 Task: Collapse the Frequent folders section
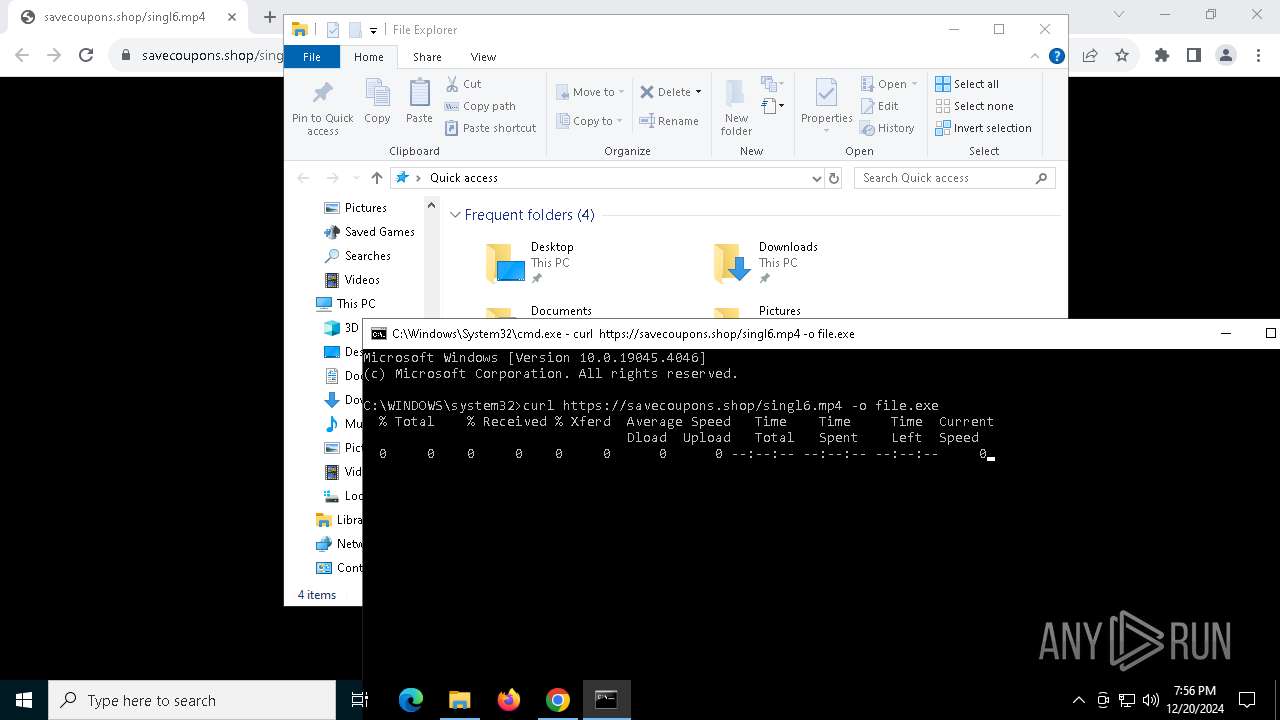(x=455, y=215)
